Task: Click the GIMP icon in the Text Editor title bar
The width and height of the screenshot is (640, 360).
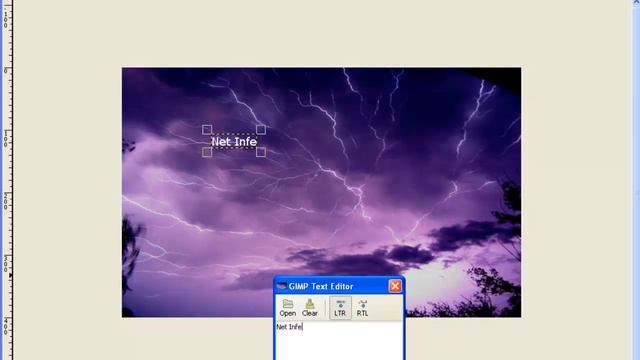Action: 282,286
